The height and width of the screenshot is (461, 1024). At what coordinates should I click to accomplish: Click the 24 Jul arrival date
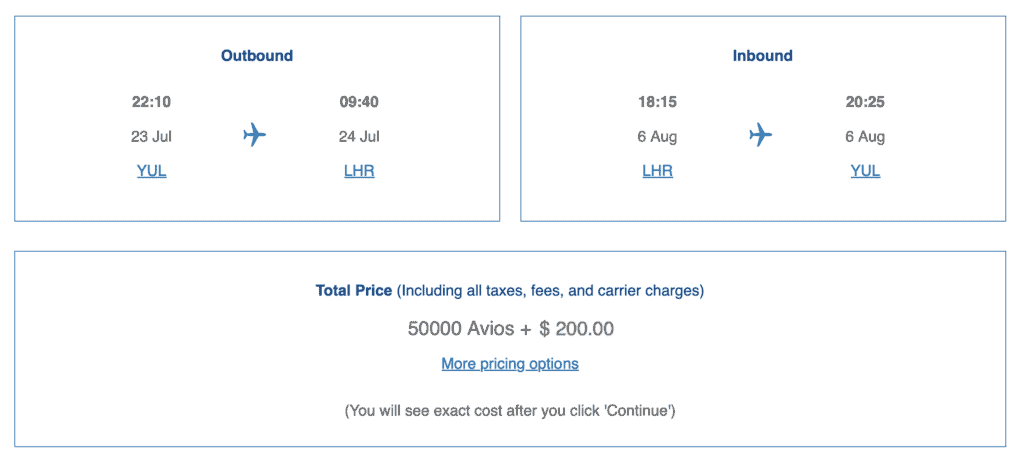359,137
